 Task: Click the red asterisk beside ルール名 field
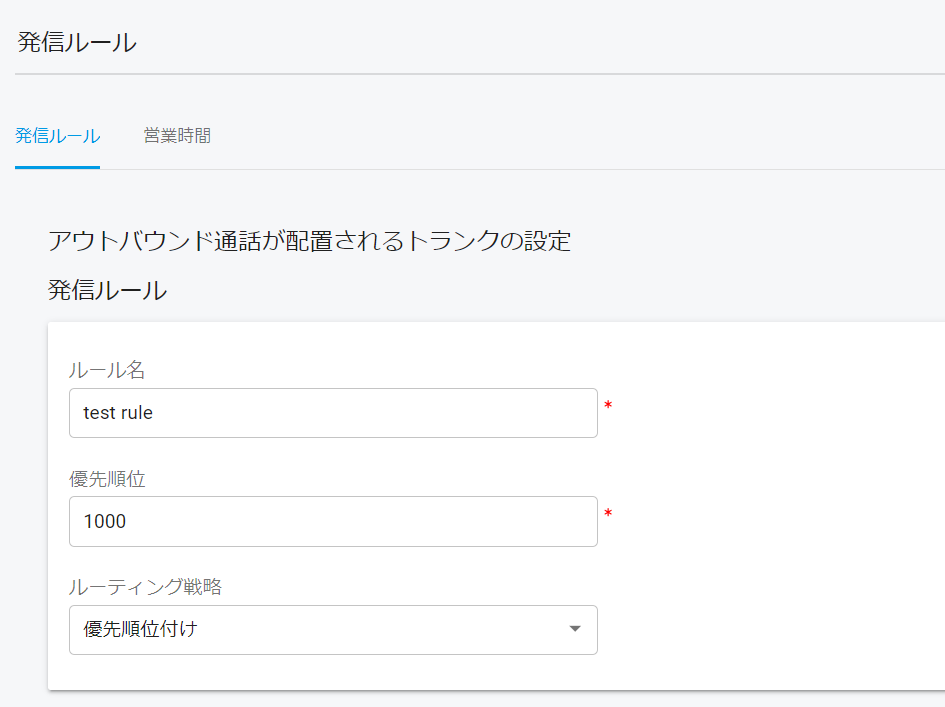(x=608, y=405)
